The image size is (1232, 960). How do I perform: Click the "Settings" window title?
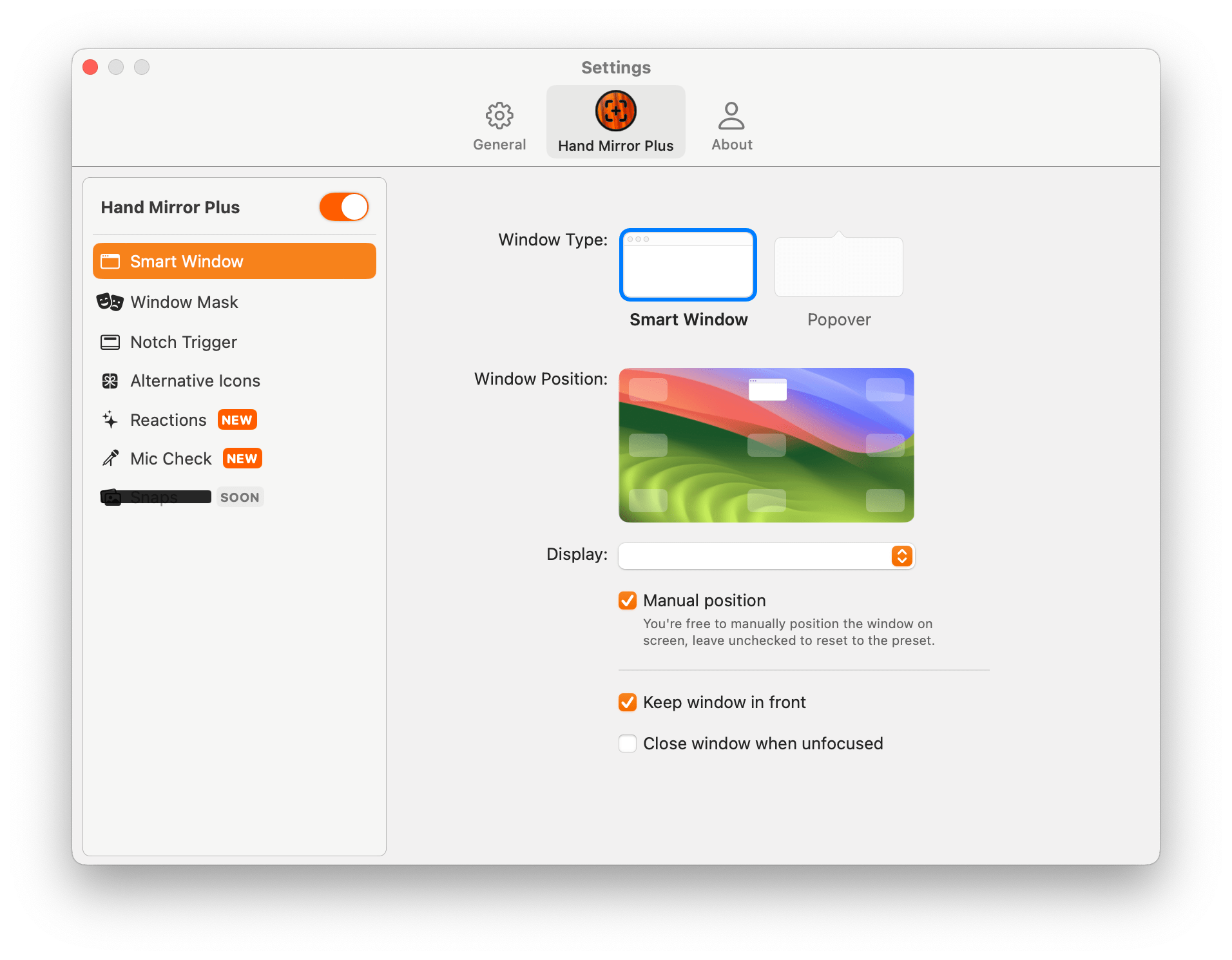(x=616, y=68)
